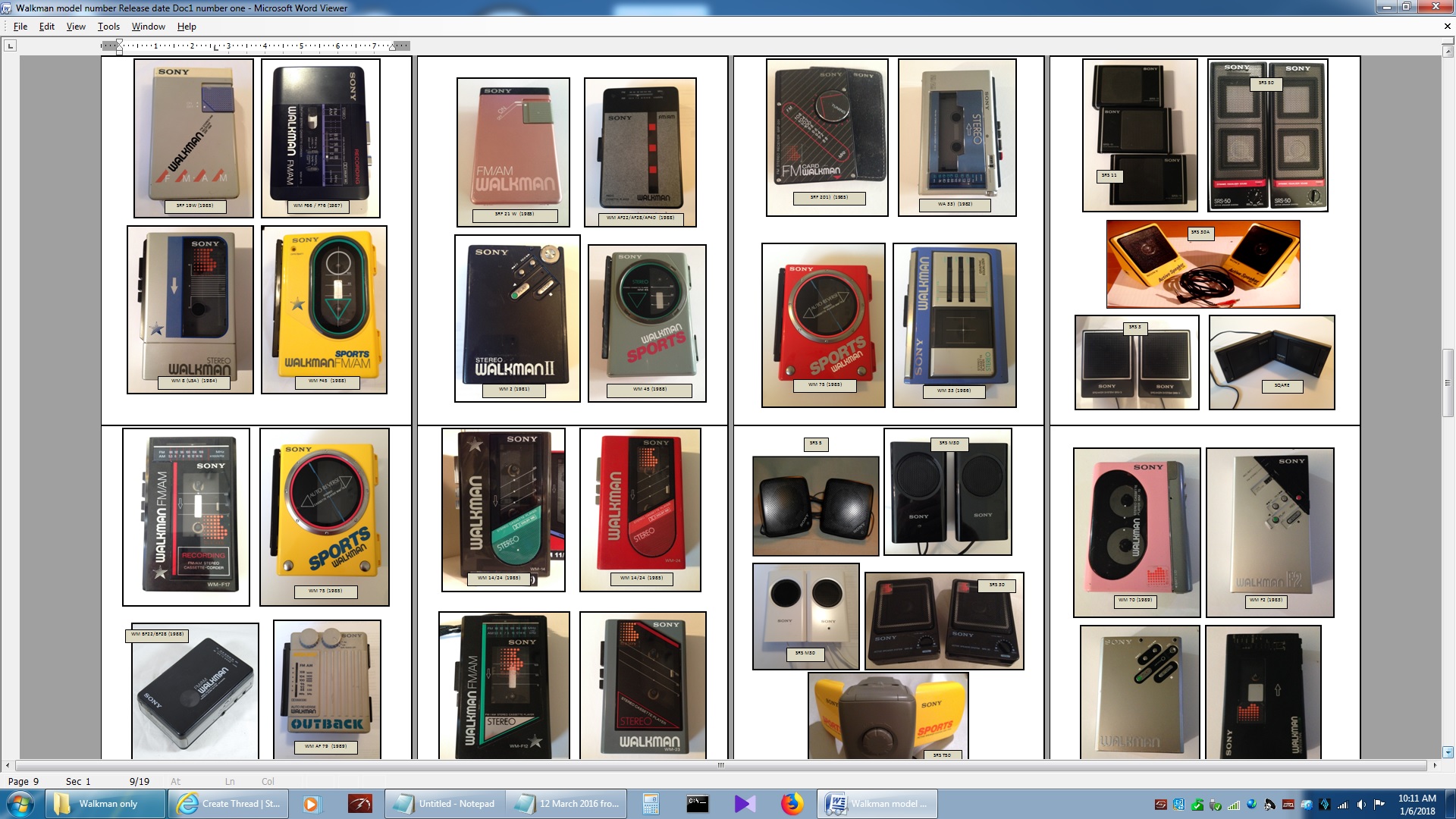The width and height of the screenshot is (1456, 819).
Task: Select the pink WM 70 Walkman image
Action: pos(1137,532)
